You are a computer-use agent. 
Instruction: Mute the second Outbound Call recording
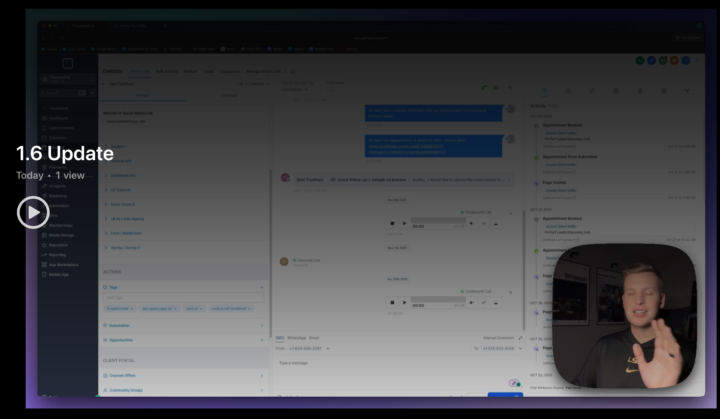coord(472,302)
